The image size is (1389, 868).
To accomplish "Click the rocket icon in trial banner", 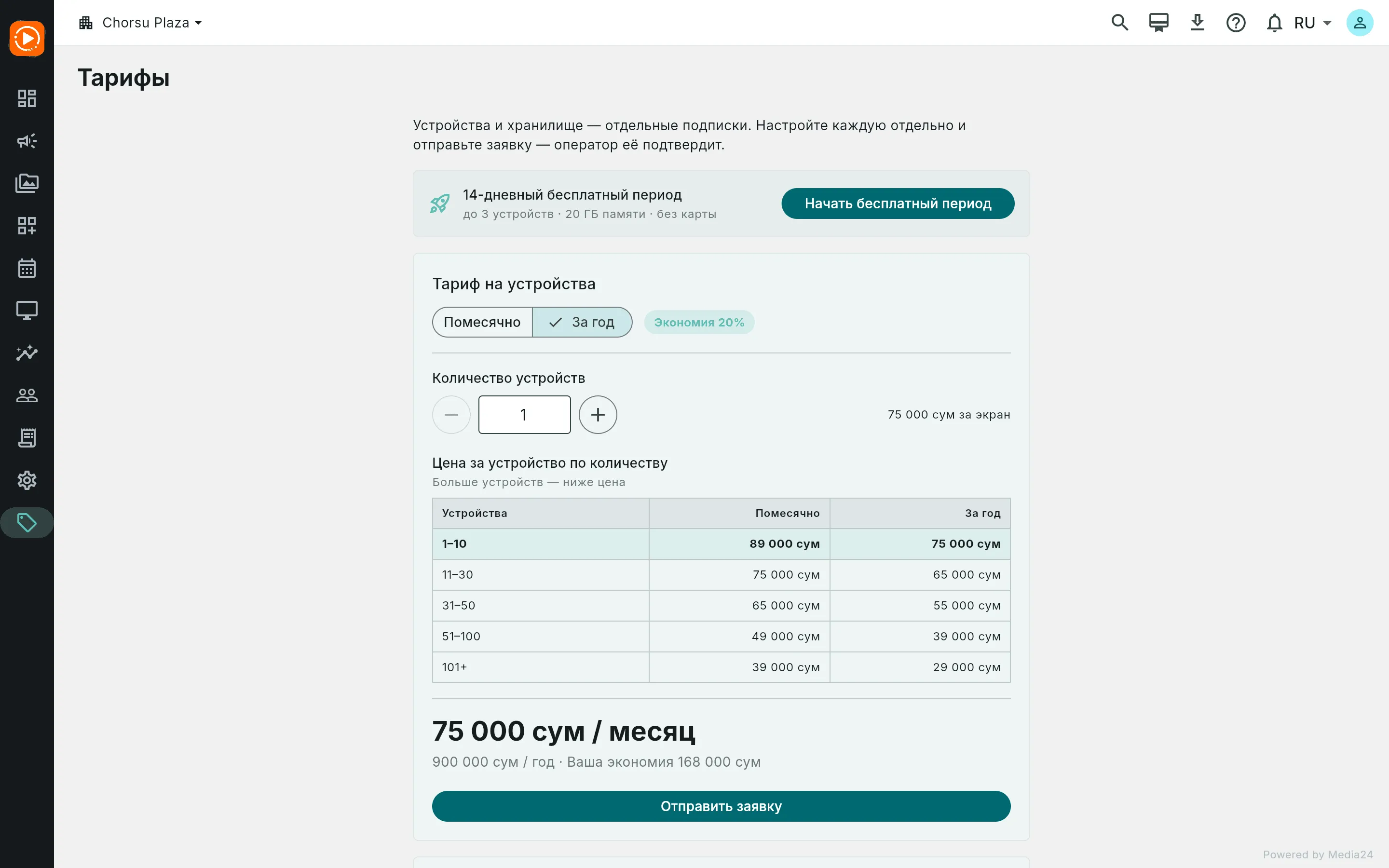I will 440,203.
